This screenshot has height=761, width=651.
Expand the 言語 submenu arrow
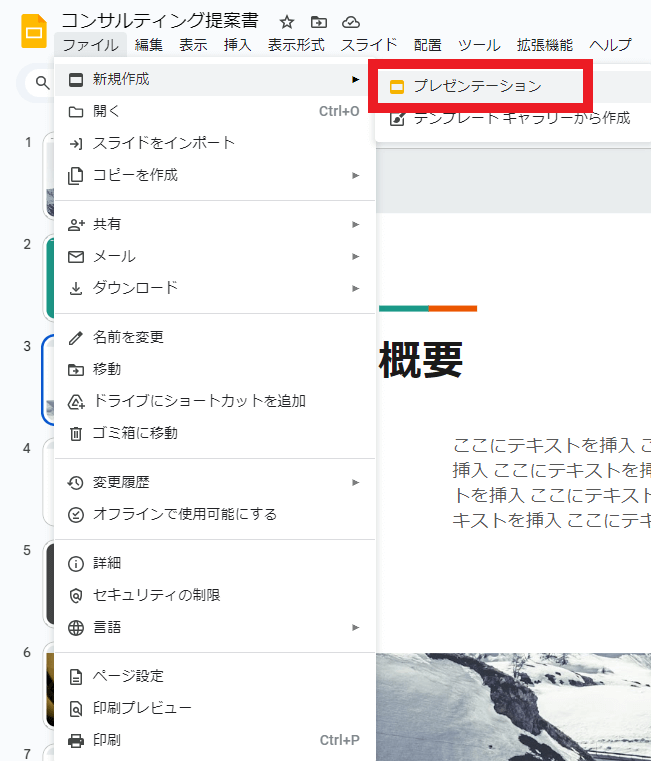click(356, 628)
